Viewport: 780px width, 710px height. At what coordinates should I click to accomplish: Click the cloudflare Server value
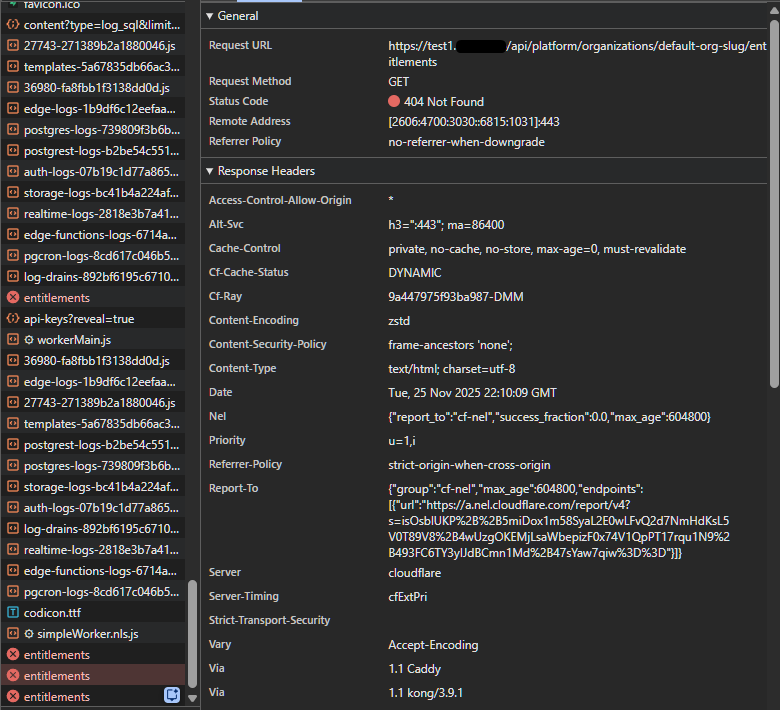[414, 573]
